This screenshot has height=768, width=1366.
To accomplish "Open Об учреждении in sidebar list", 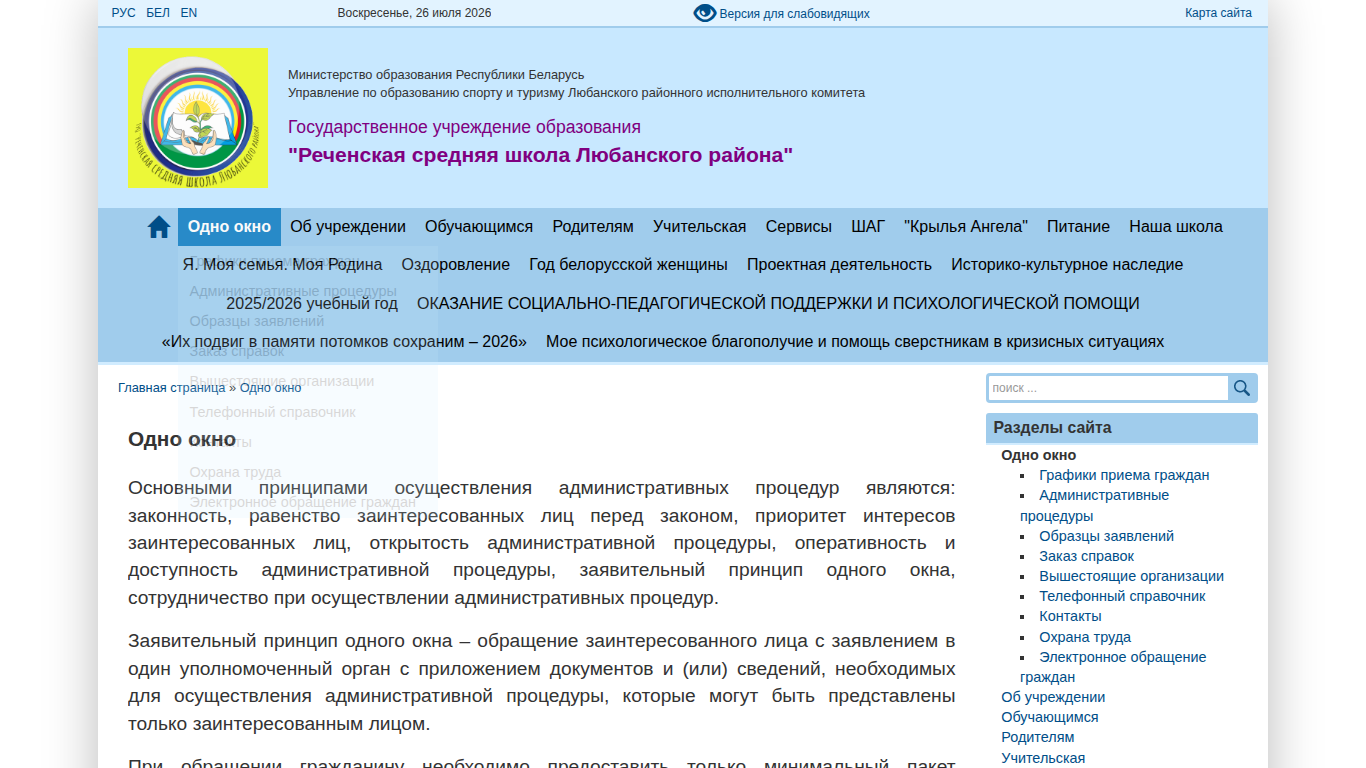I will click(x=1053, y=697).
